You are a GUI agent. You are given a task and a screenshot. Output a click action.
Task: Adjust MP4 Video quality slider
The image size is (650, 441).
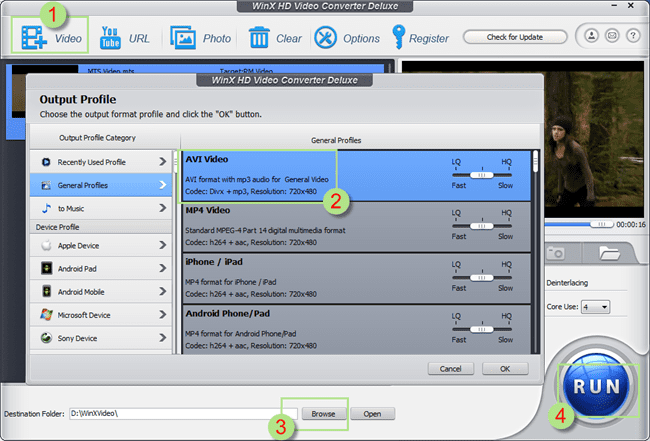(482, 226)
